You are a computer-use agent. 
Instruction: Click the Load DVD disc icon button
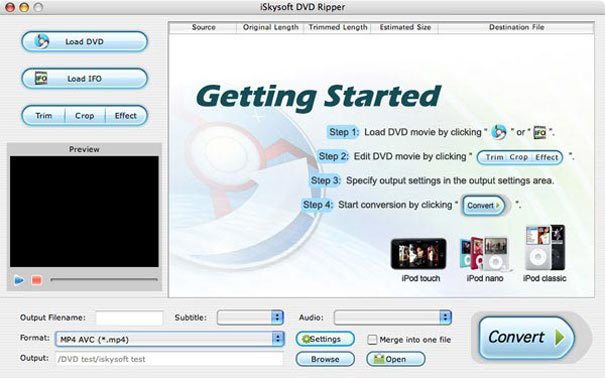[84, 41]
